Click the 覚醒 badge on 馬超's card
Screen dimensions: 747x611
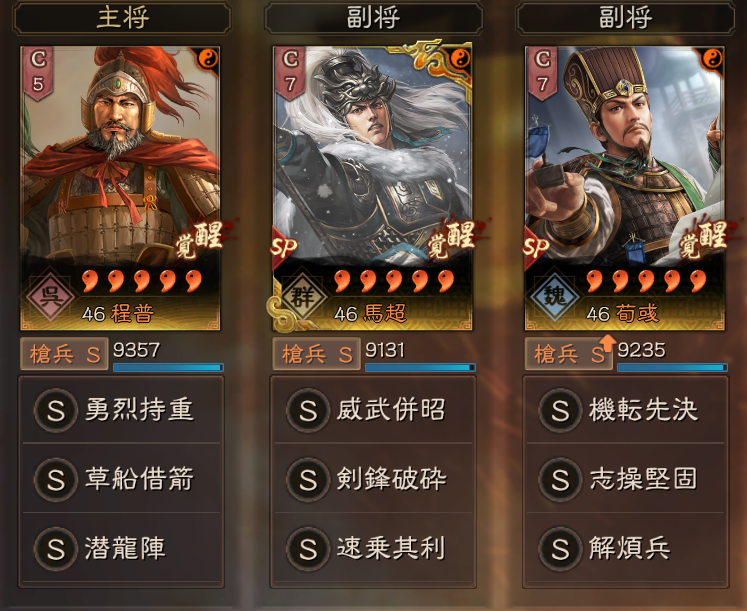452,238
